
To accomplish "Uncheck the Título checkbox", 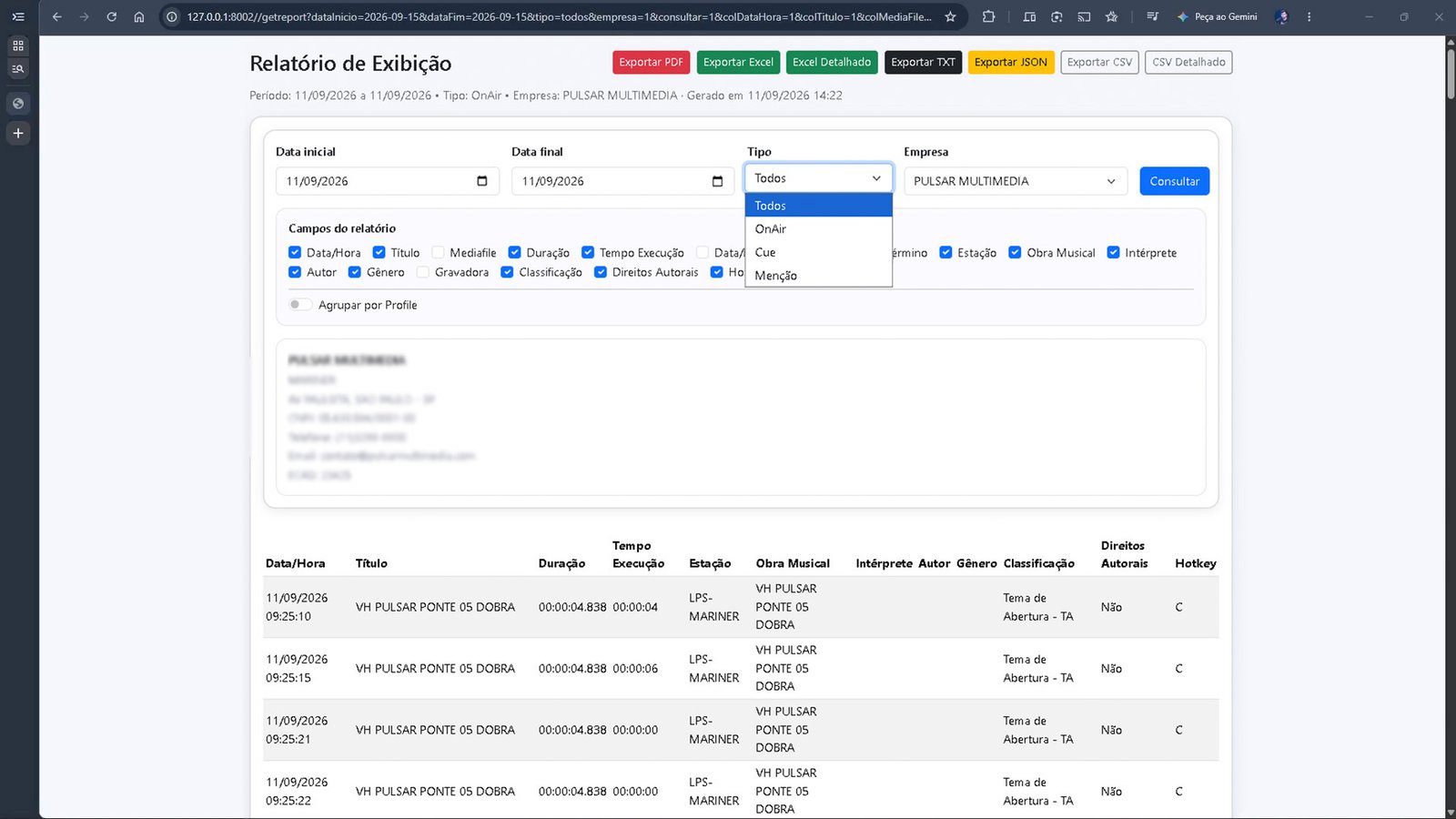I will (x=379, y=252).
